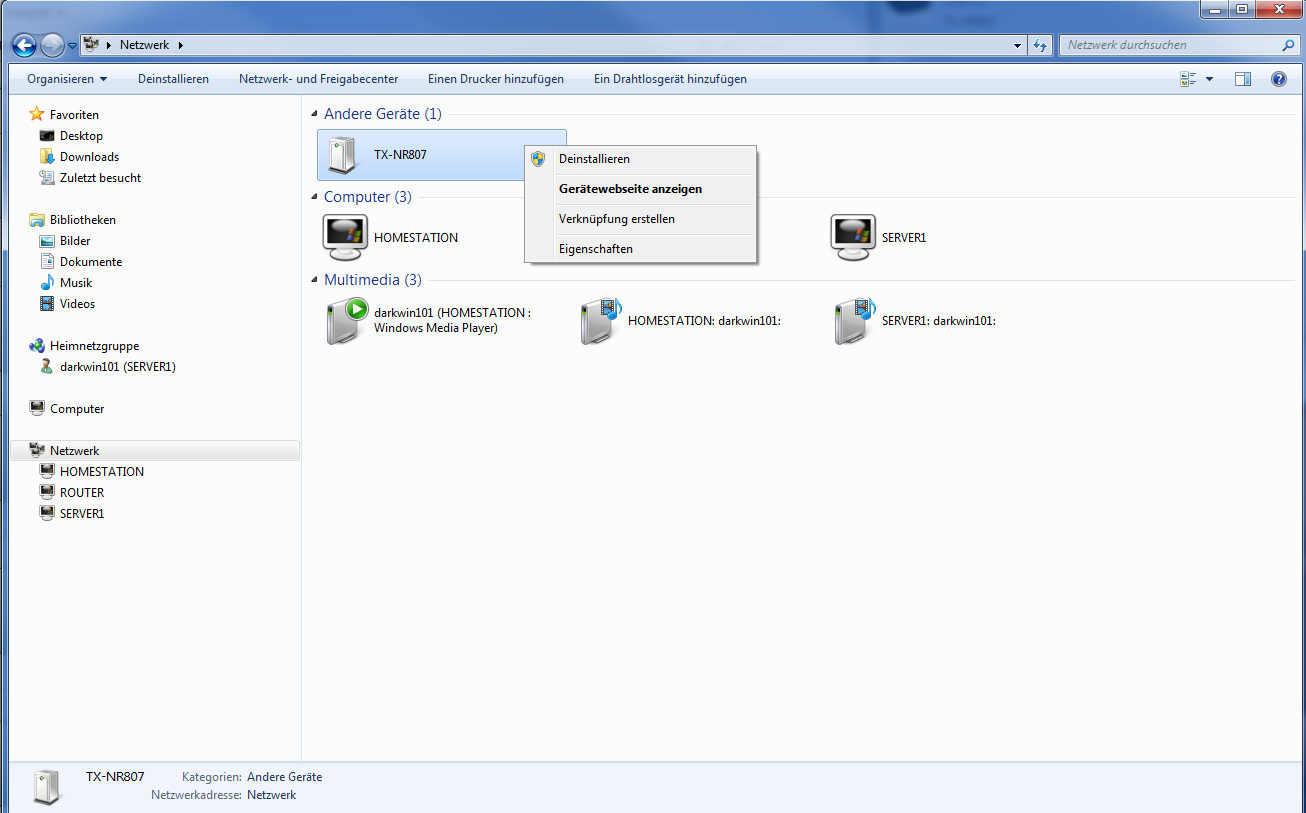The width and height of the screenshot is (1306, 813).
Task: Click Verknüpfung erstellen in context menu
Action: (616, 219)
